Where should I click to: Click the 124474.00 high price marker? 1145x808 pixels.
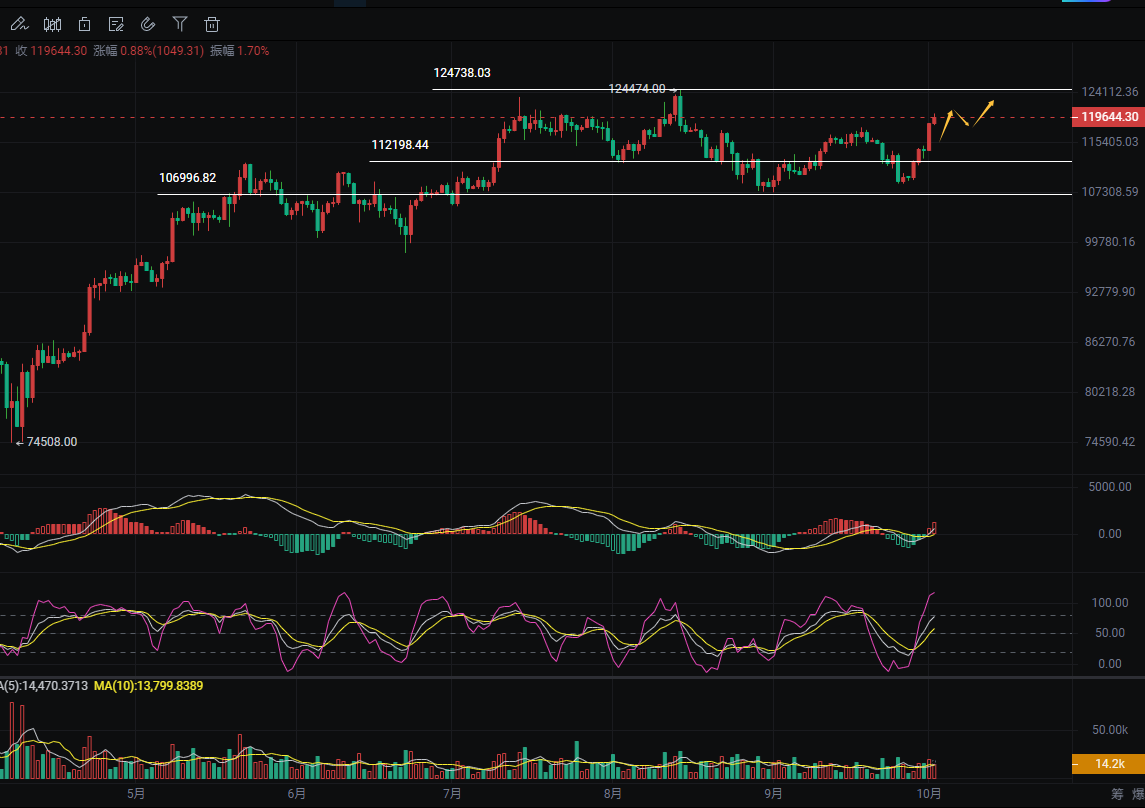click(637, 89)
